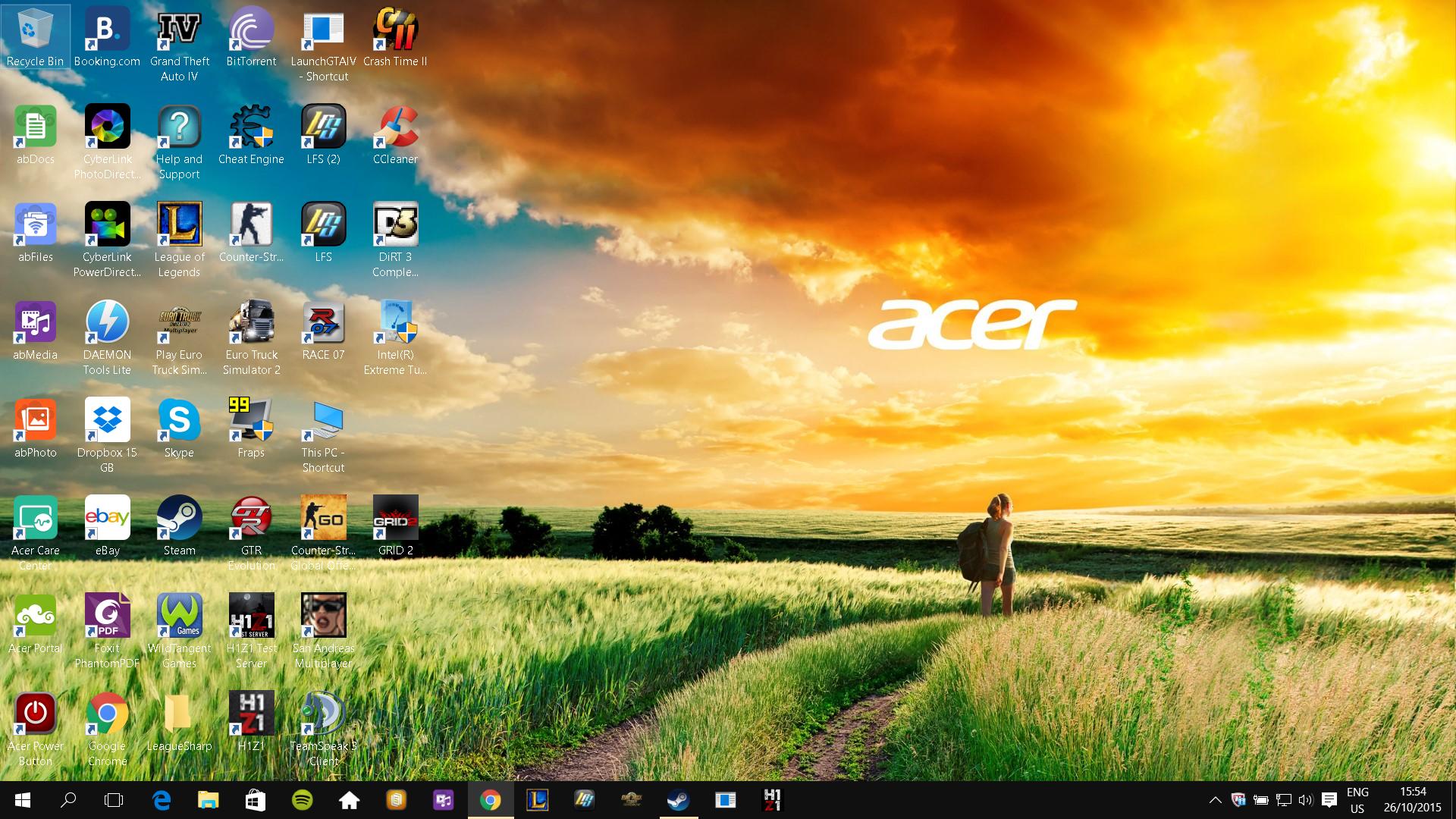
Task: Launch Counter-Strike Global Offensive from the desktop
Action: click(323, 534)
